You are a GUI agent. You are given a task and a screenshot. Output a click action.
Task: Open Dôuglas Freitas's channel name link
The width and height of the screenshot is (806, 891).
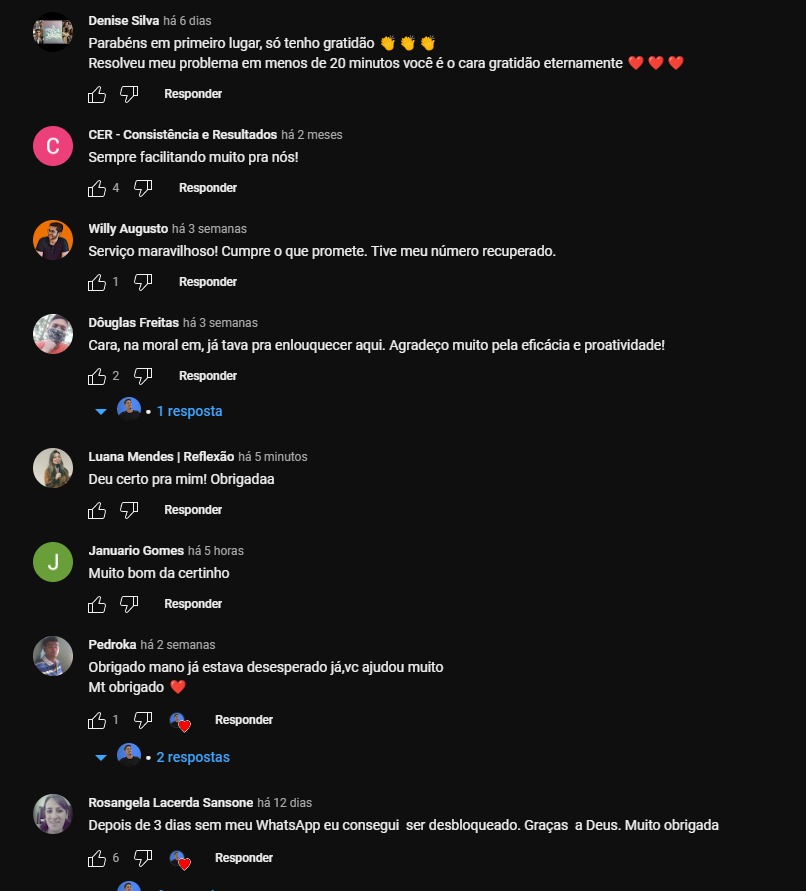[x=134, y=323]
